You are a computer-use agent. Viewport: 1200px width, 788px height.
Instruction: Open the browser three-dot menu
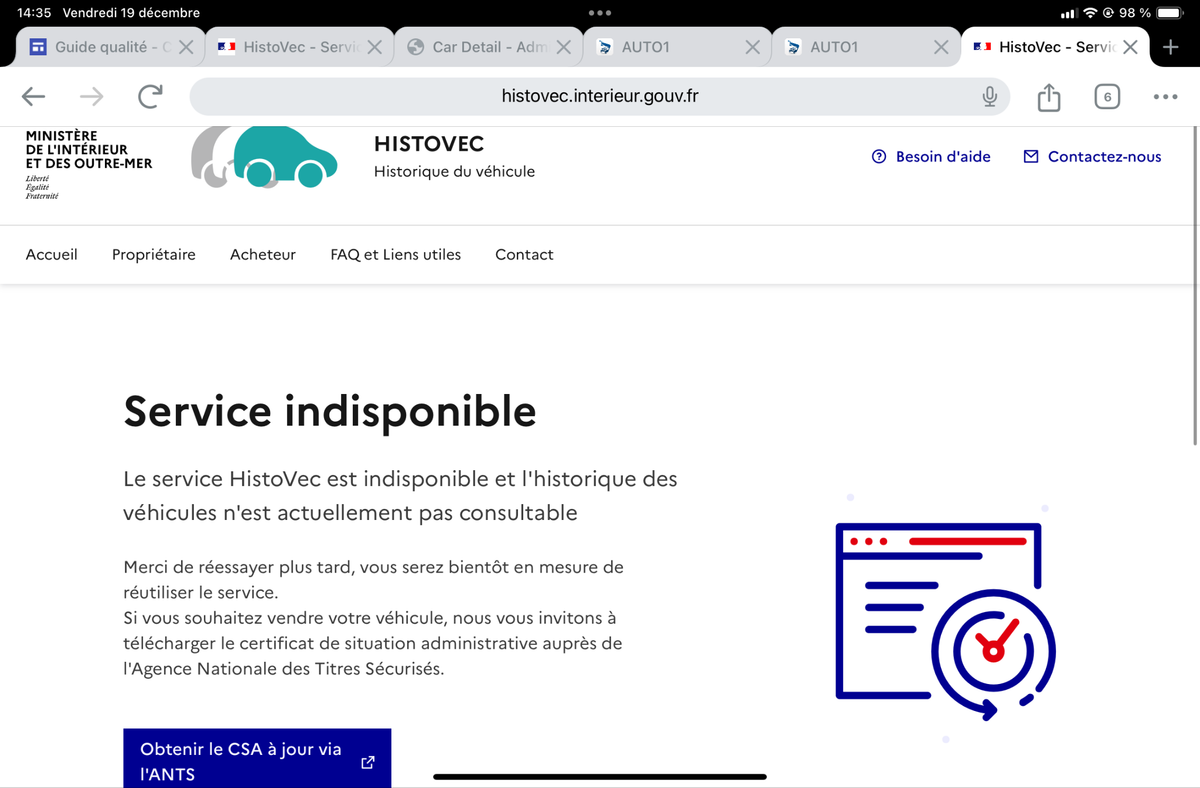pos(1165,97)
